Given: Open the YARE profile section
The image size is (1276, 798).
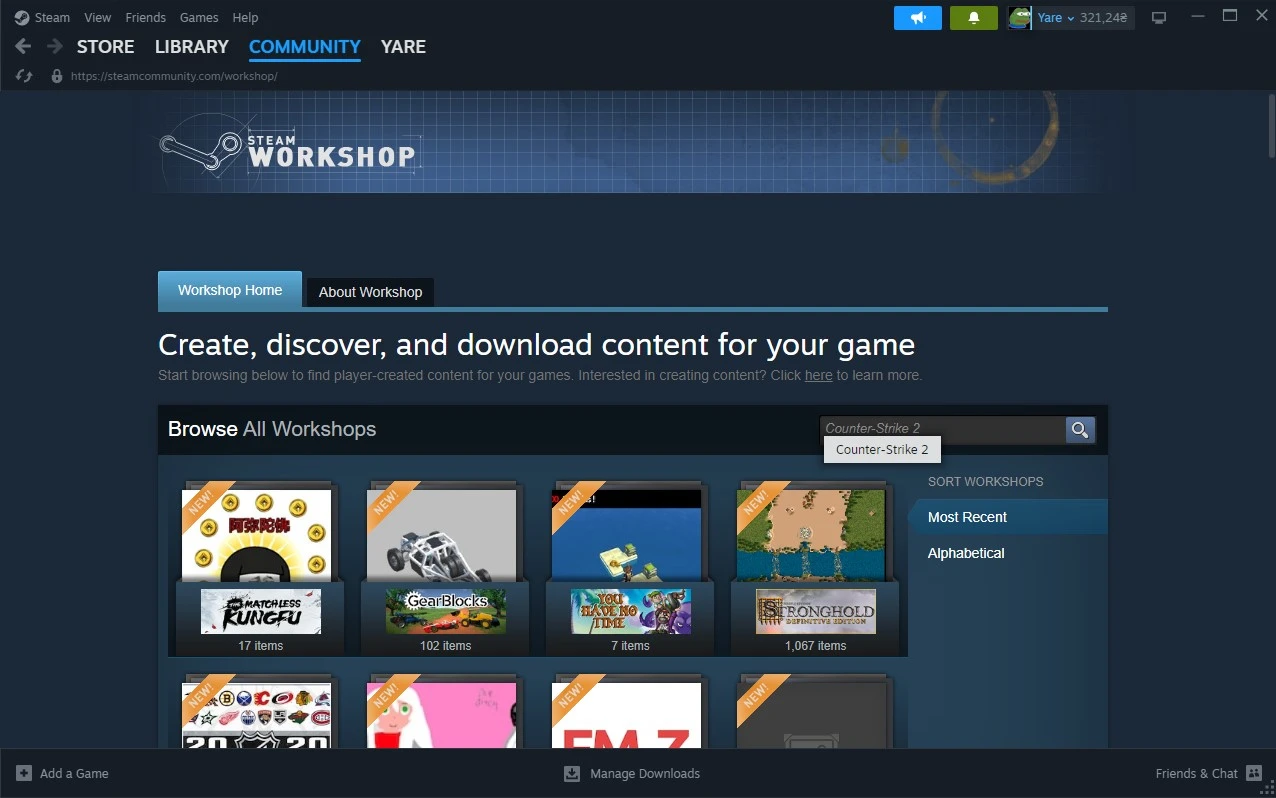Looking at the screenshot, I should (403, 47).
